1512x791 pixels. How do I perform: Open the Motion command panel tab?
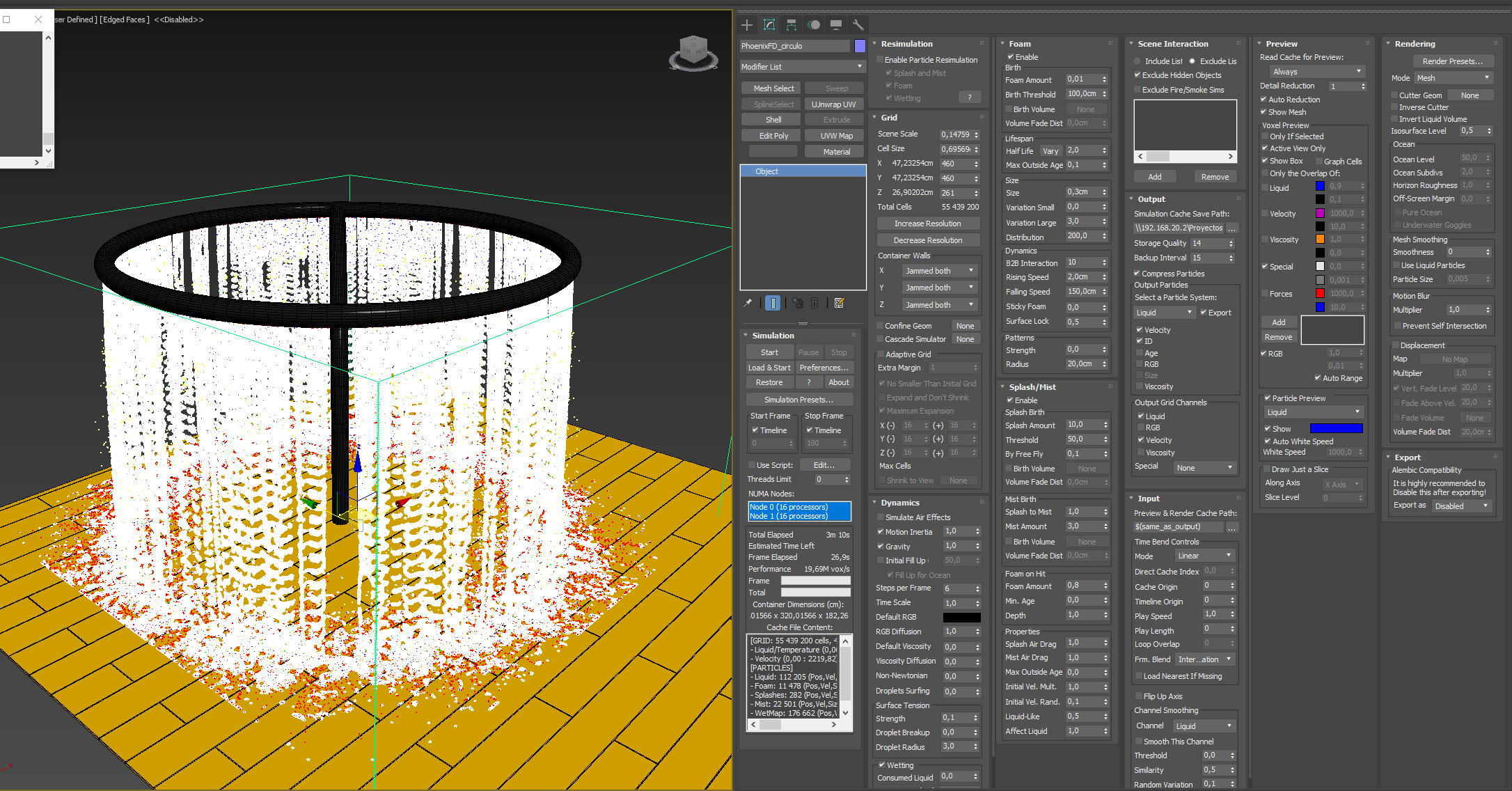tap(814, 25)
